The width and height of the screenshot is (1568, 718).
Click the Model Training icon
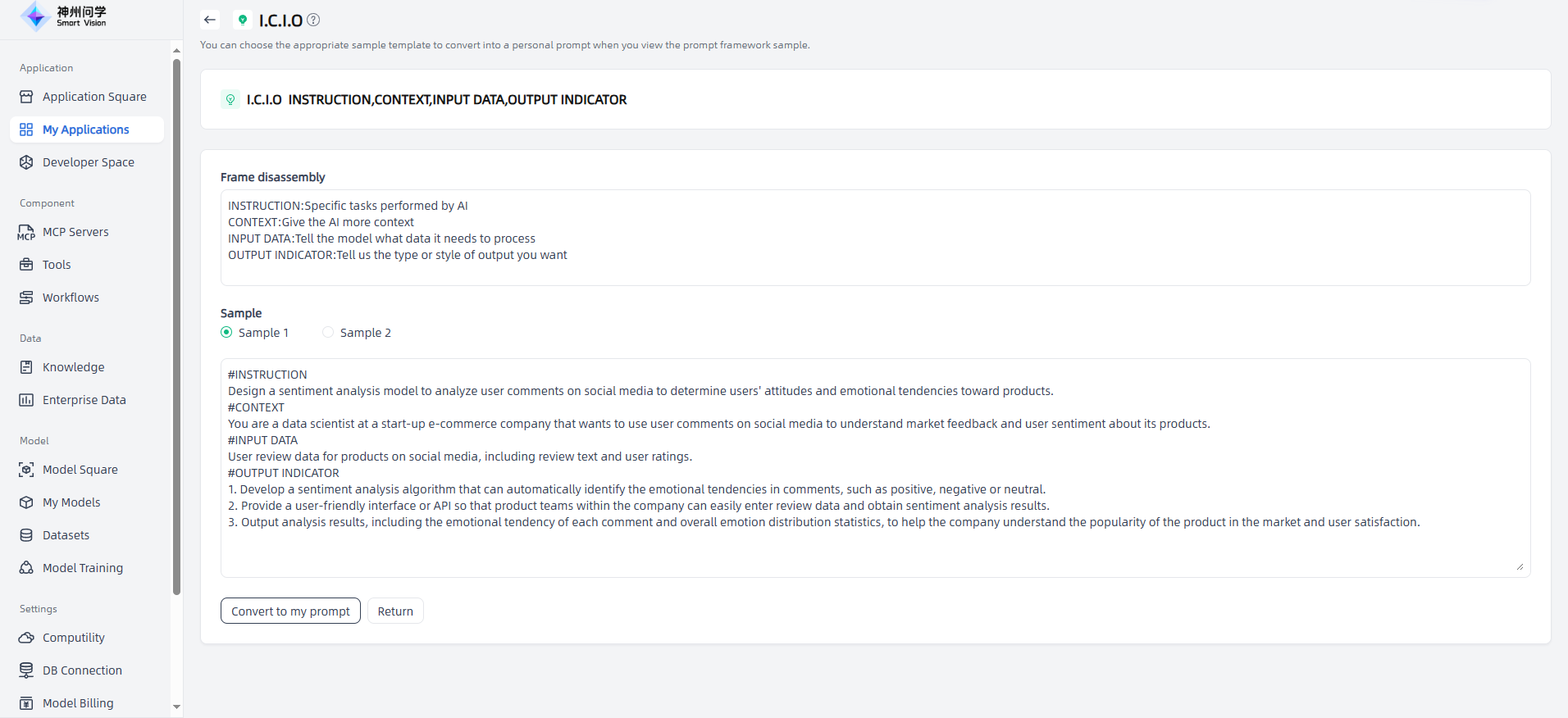coord(26,568)
